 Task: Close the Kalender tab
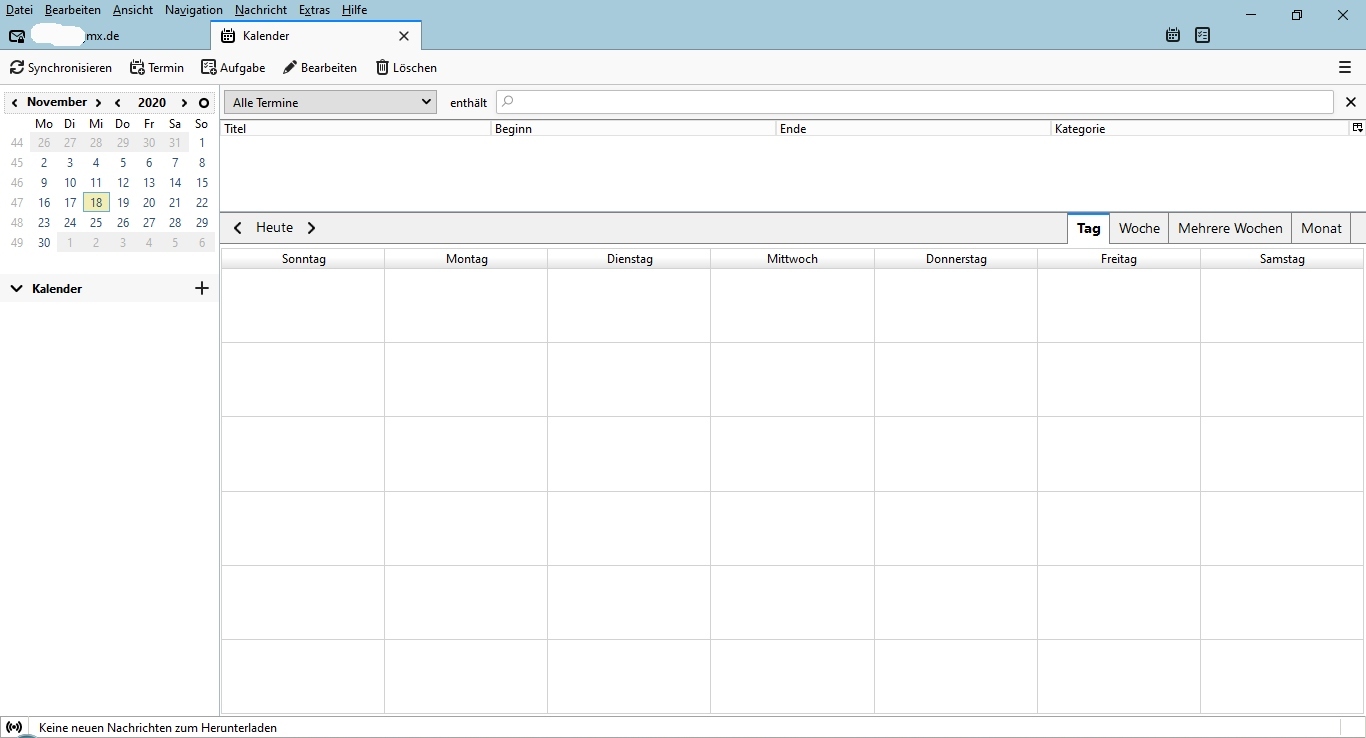(x=404, y=36)
